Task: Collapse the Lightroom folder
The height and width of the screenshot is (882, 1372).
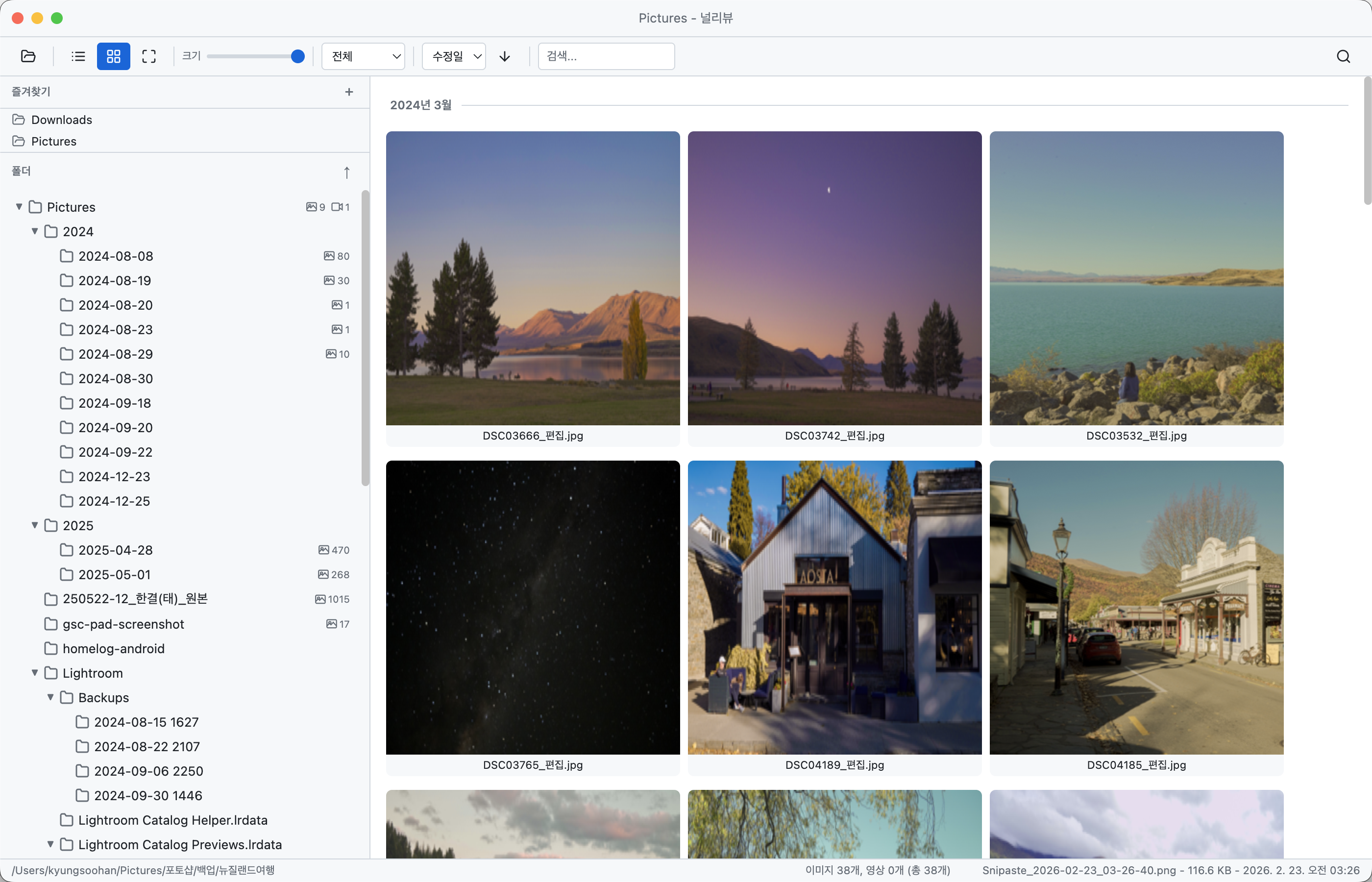Action: [x=35, y=673]
